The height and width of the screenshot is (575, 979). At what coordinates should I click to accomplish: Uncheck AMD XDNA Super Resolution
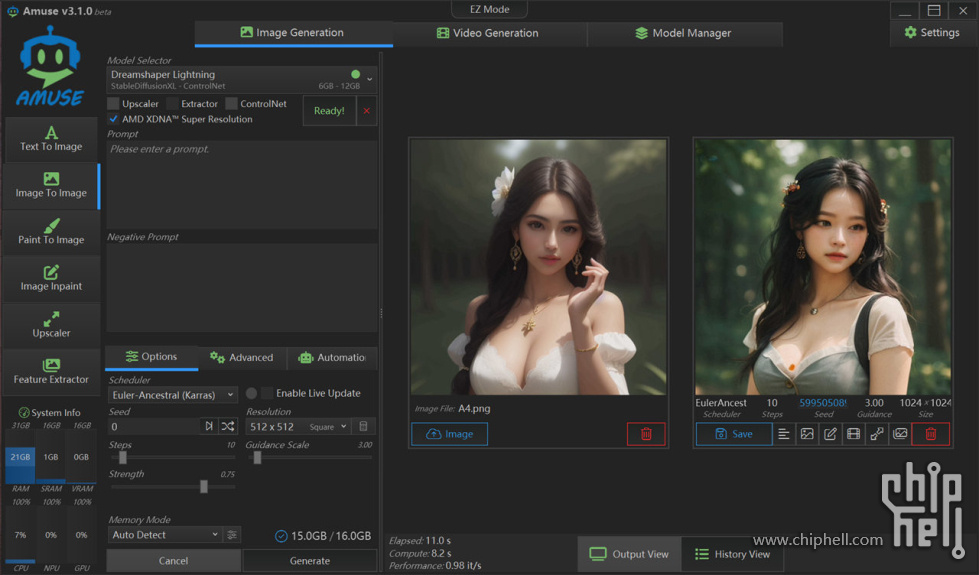coord(113,119)
